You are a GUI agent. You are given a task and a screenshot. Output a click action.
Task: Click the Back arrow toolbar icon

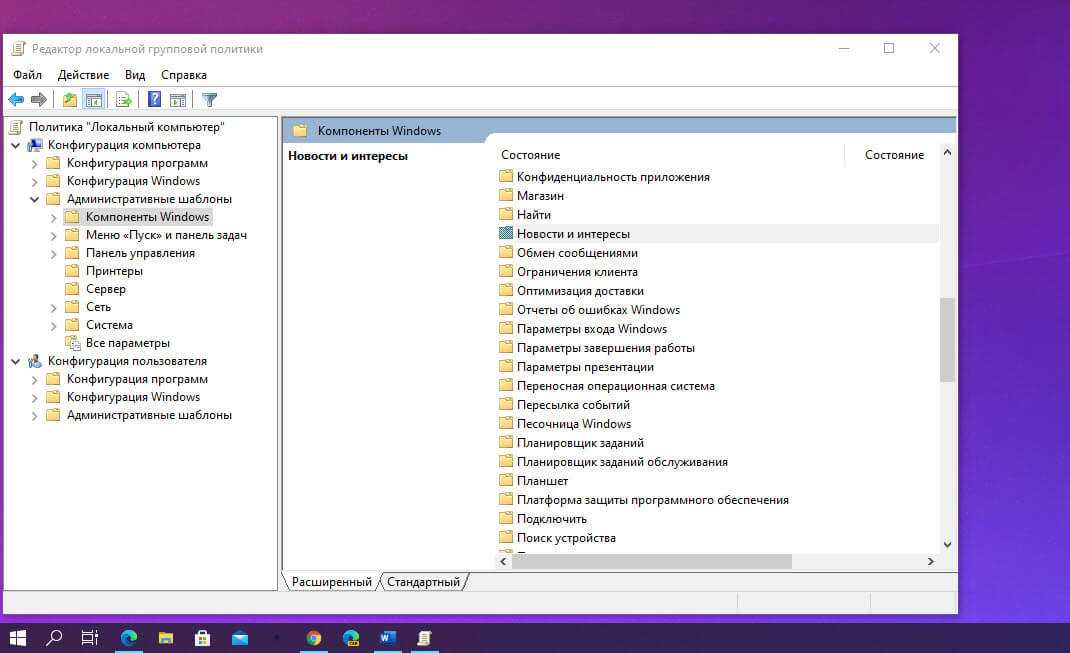[16, 100]
